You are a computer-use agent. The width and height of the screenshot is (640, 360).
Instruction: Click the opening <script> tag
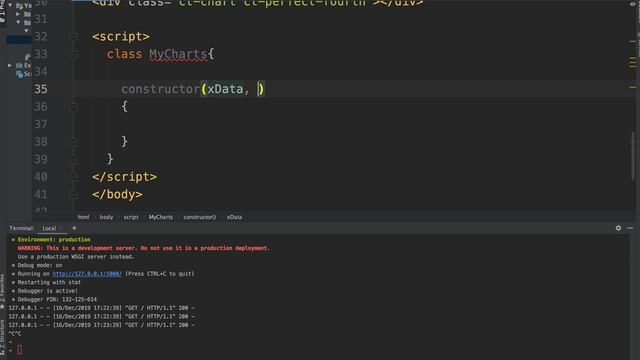pos(121,37)
